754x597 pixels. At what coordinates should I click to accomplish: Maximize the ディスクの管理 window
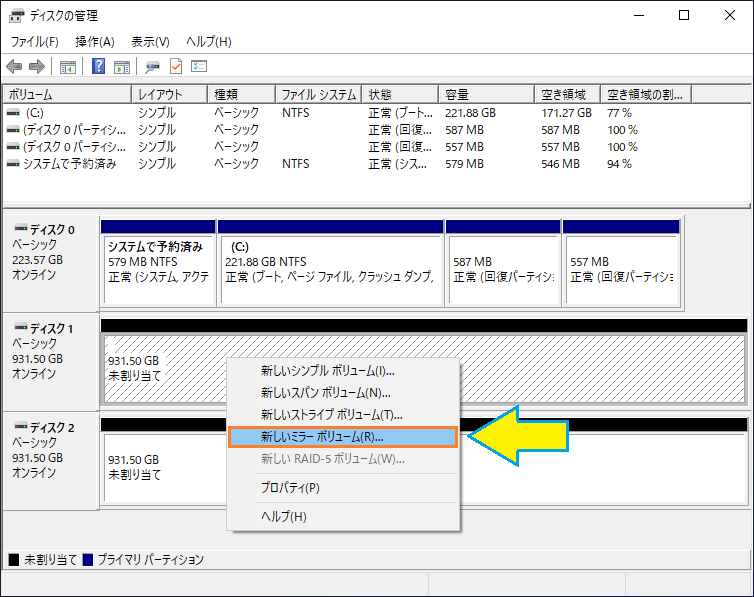(684, 15)
